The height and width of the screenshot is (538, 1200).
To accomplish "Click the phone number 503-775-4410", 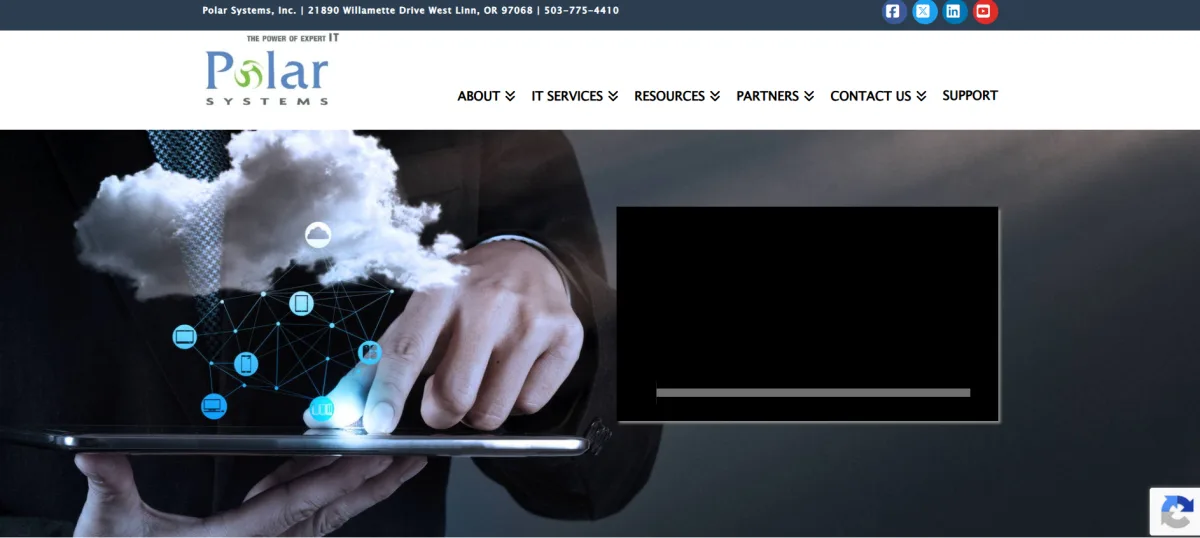I will 581,11.
